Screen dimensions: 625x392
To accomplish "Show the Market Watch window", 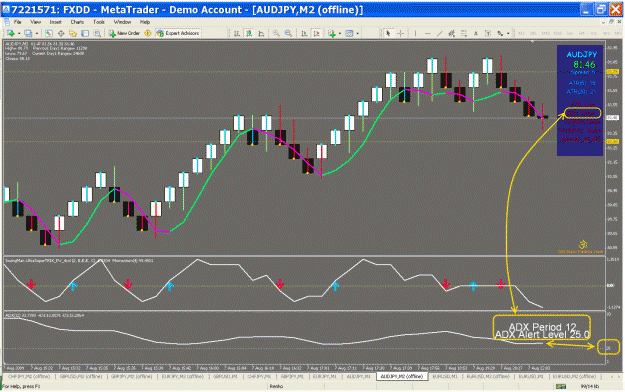I will pos(49,33).
